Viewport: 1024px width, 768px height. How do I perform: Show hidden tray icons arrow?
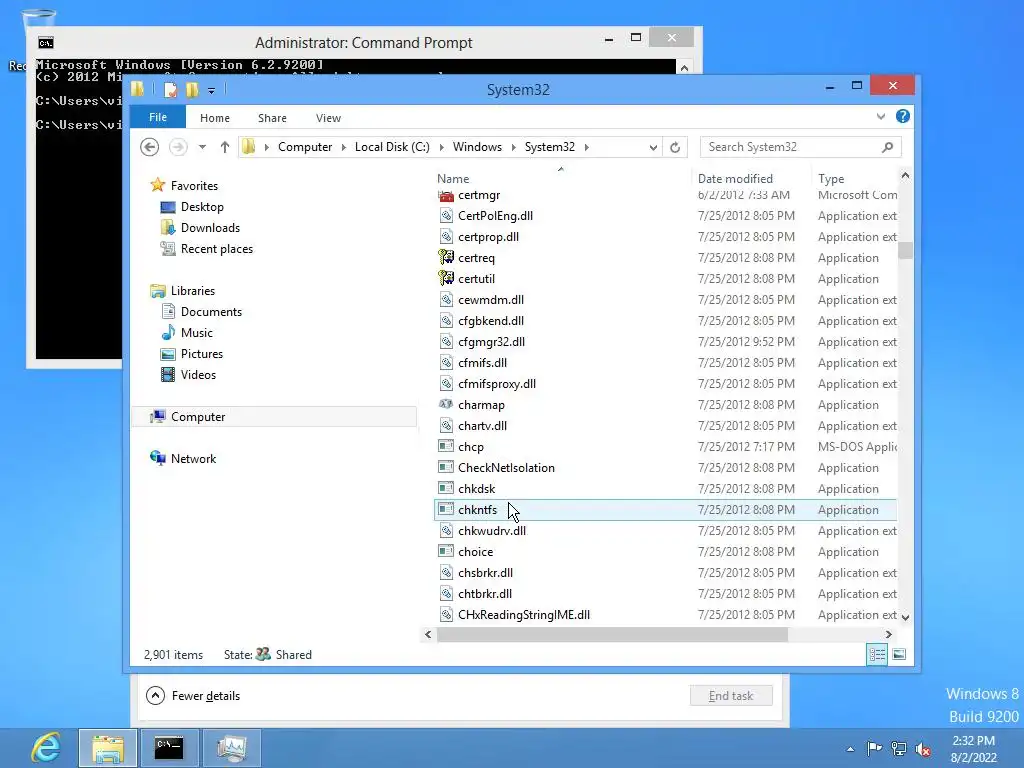pos(850,749)
